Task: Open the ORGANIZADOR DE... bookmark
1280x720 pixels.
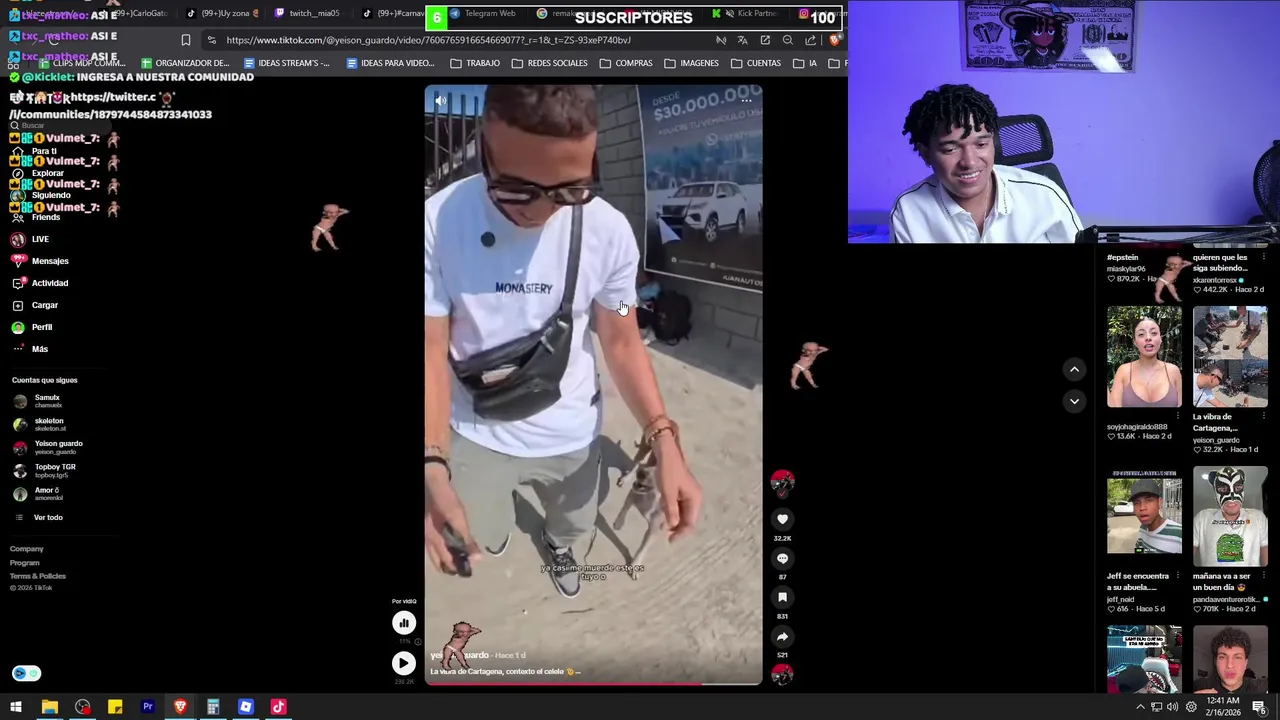Action: [x=185, y=63]
